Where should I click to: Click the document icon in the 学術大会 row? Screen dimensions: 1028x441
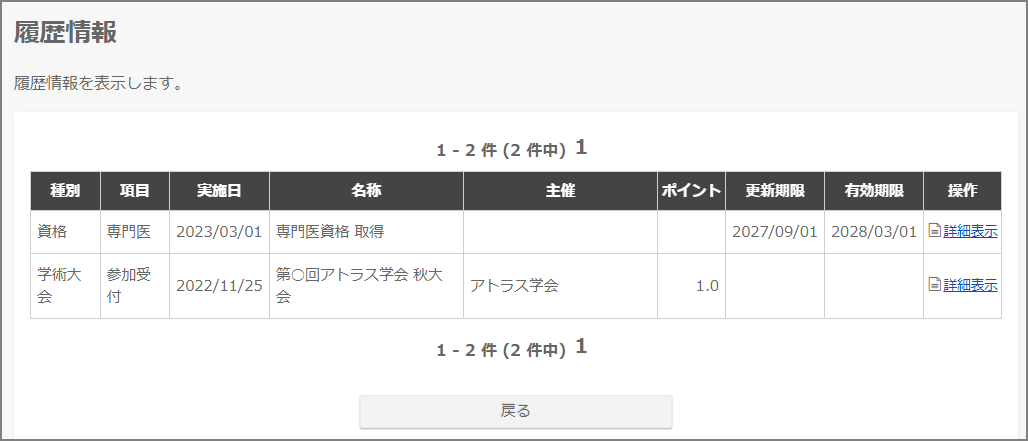pyautogui.click(x=934, y=285)
